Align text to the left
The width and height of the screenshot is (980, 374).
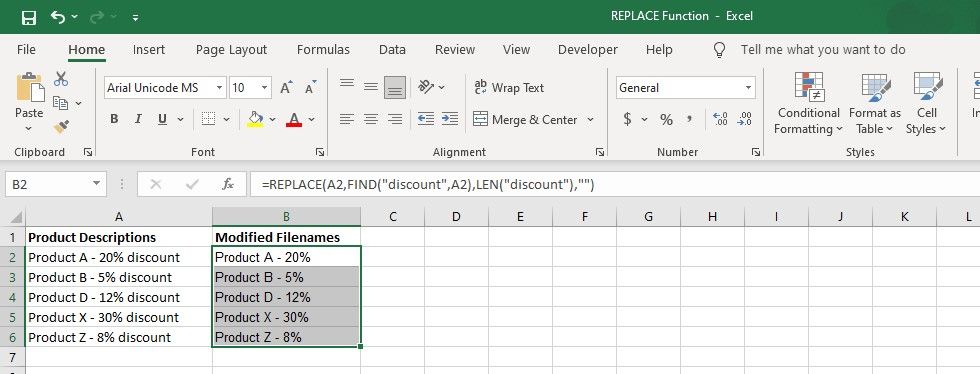[x=347, y=119]
